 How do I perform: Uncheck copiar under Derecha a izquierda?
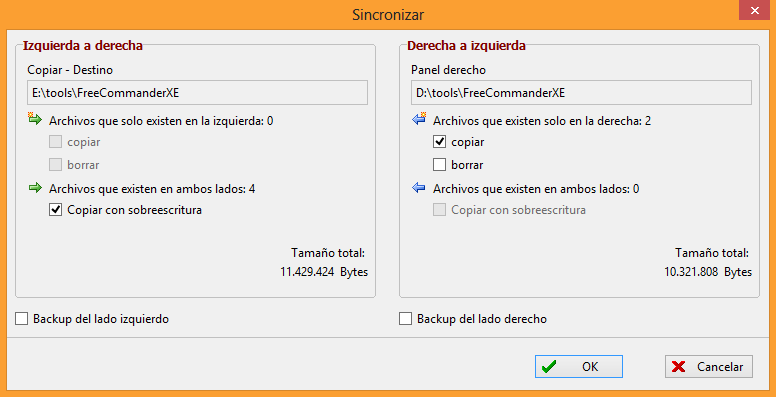[439, 142]
